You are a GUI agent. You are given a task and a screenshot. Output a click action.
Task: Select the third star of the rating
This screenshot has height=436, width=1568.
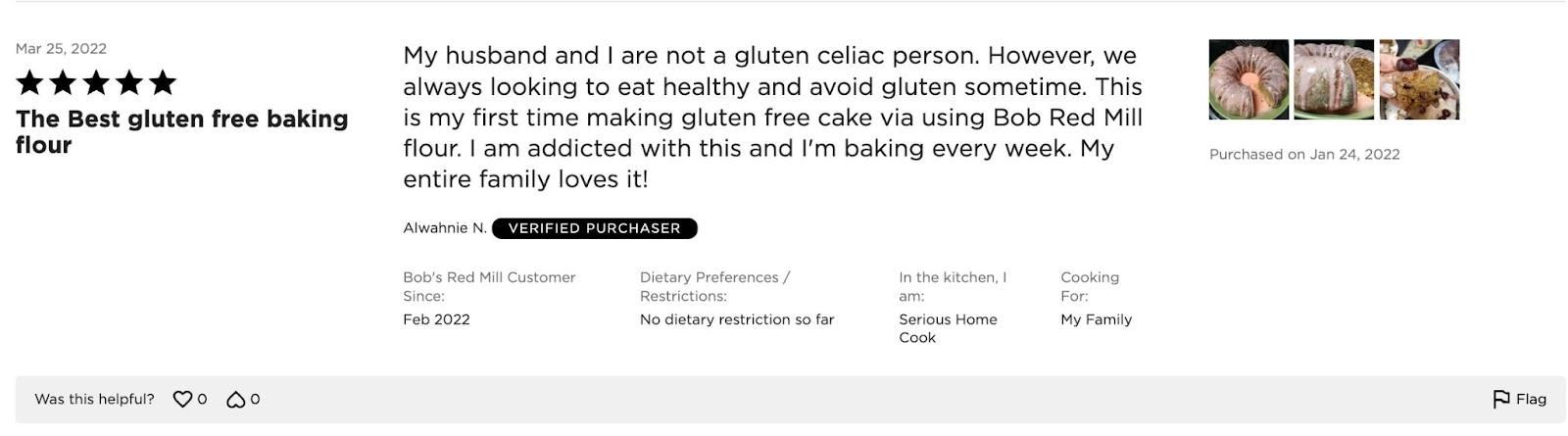point(96,82)
